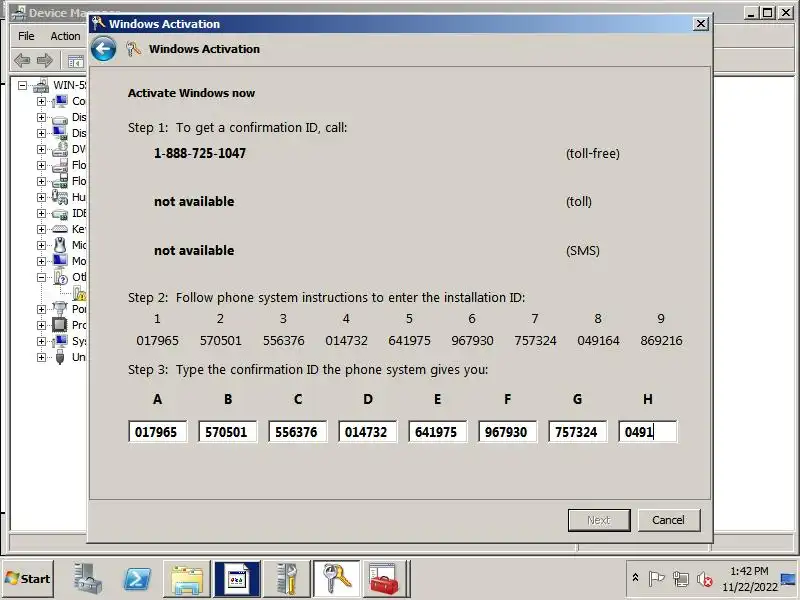The width and height of the screenshot is (800, 600).
Task: Click confirmation ID field H
Action: (647, 432)
